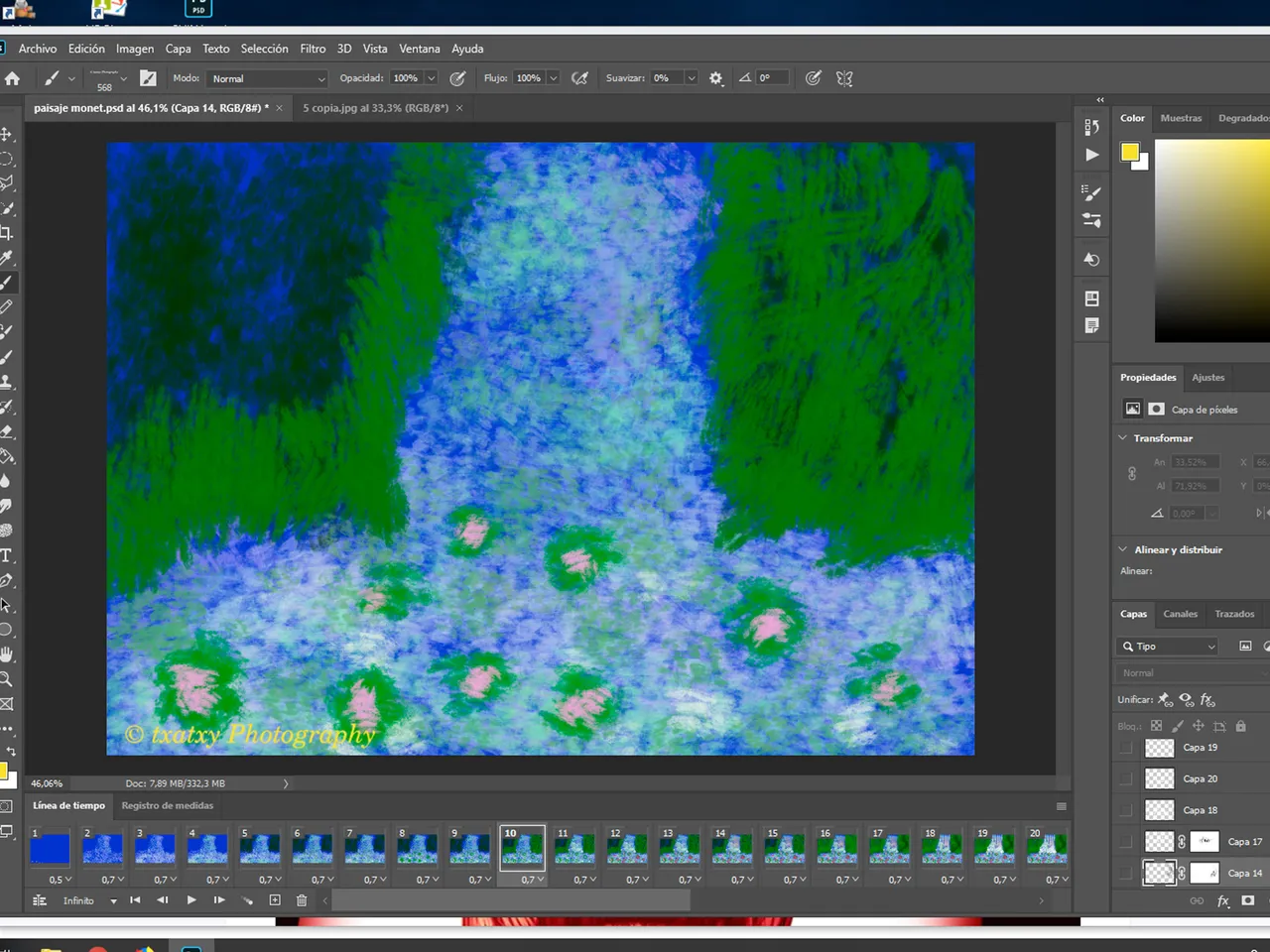The image size is (1270, 952).
Task: Open the Ventana menu
Action: pos(420,49)
